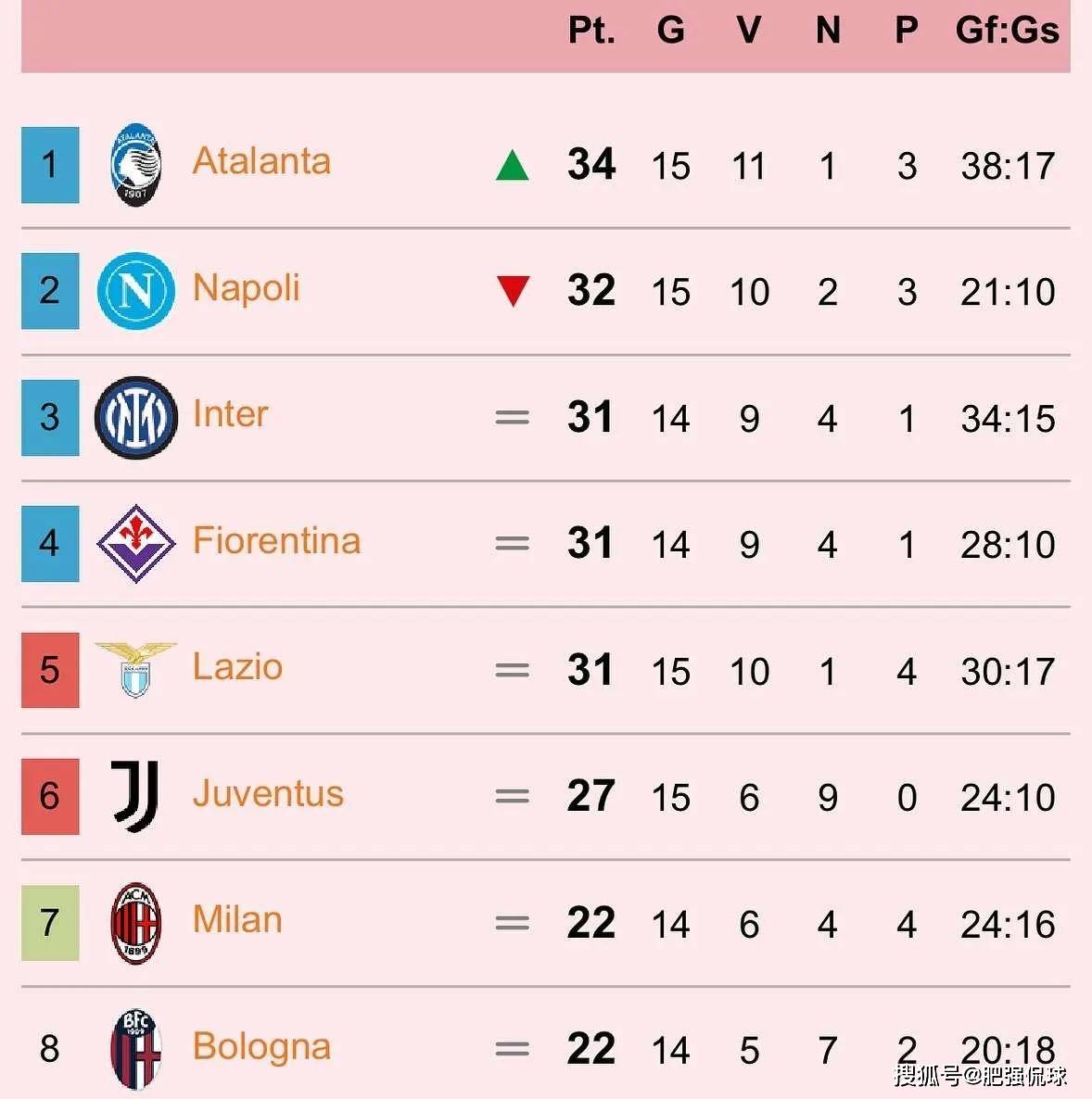
Task: Click the Fiorentina club crest
Action: pos(136,543)
